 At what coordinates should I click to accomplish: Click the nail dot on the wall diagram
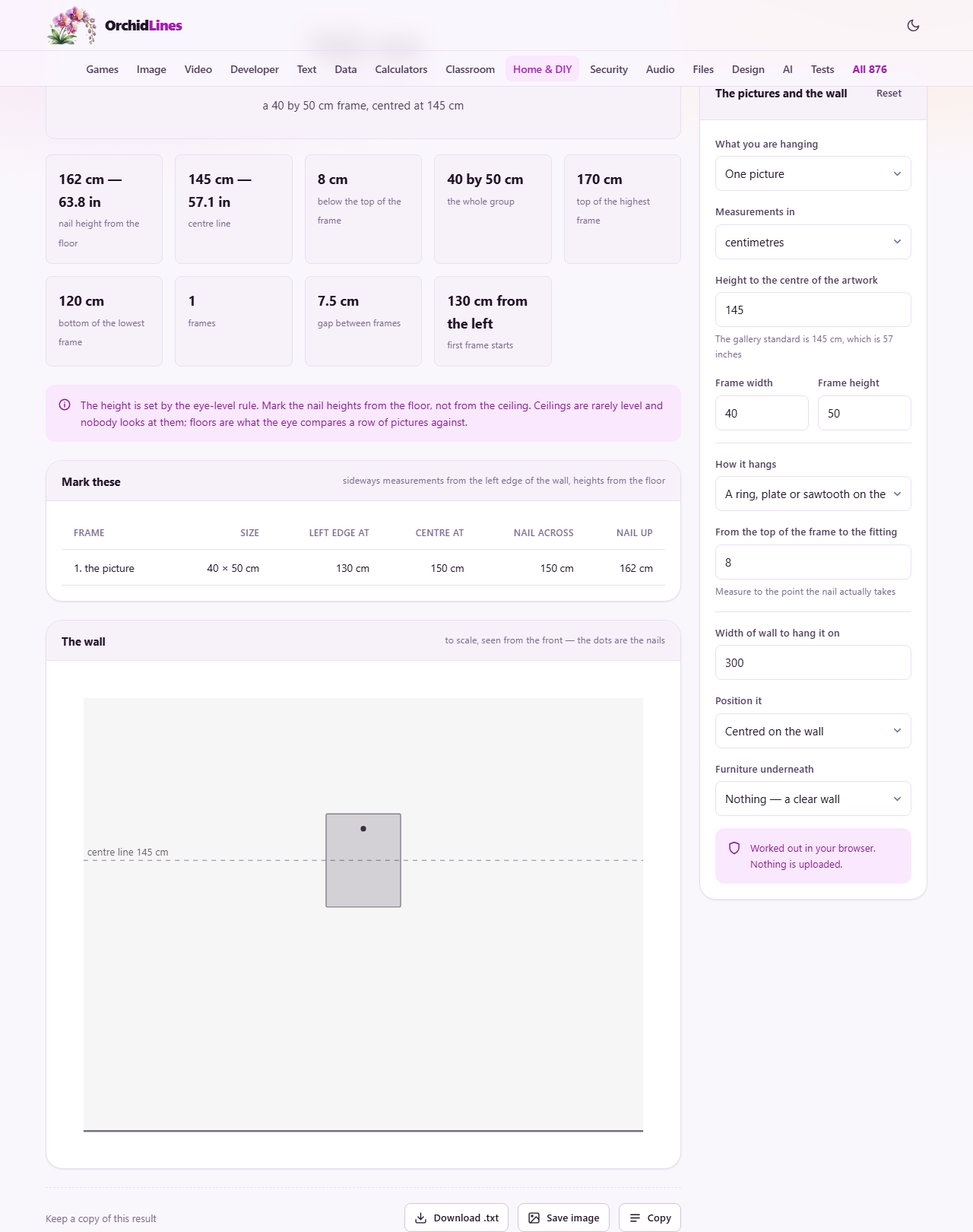click(x=363, y=828)
